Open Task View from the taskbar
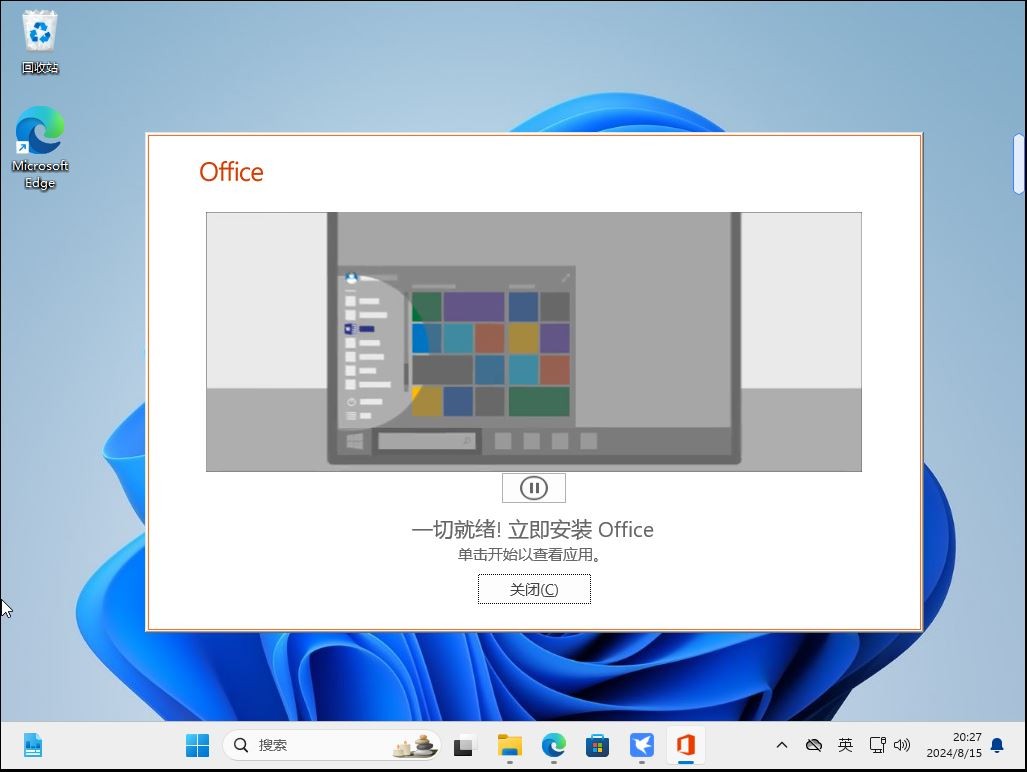Screen dimensions: 1027x772 pyautogui.click(x=464, y=745)
